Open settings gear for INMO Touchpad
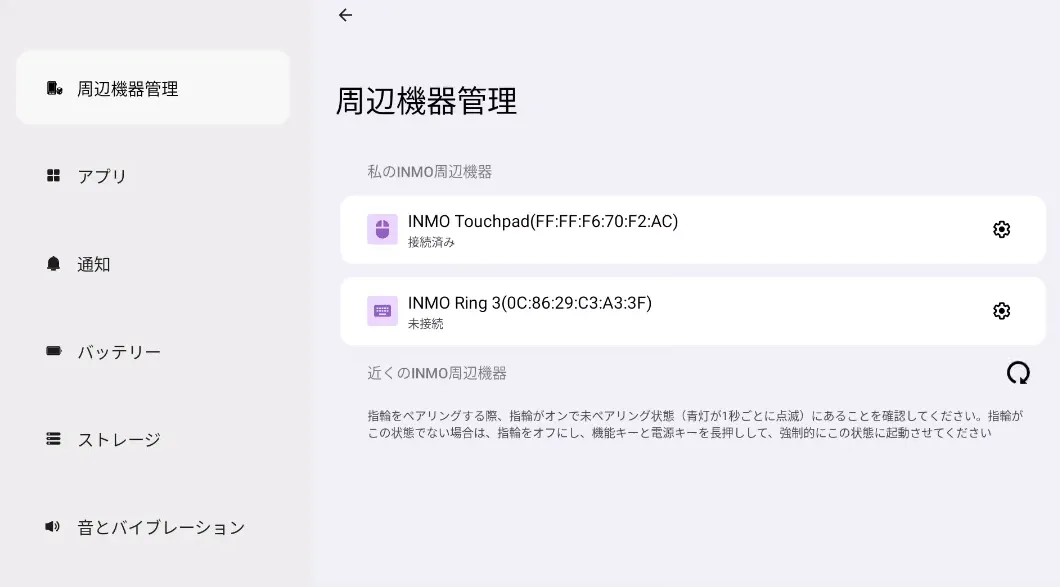Image resolution: width=1060 pixels, height=587 pixels. tap(1001, 230)
